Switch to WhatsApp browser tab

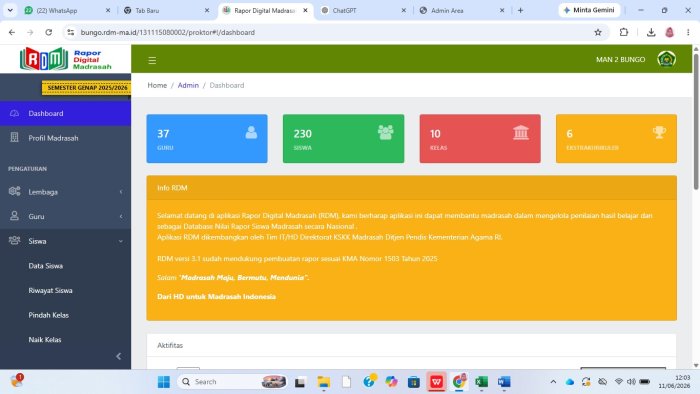67,10
